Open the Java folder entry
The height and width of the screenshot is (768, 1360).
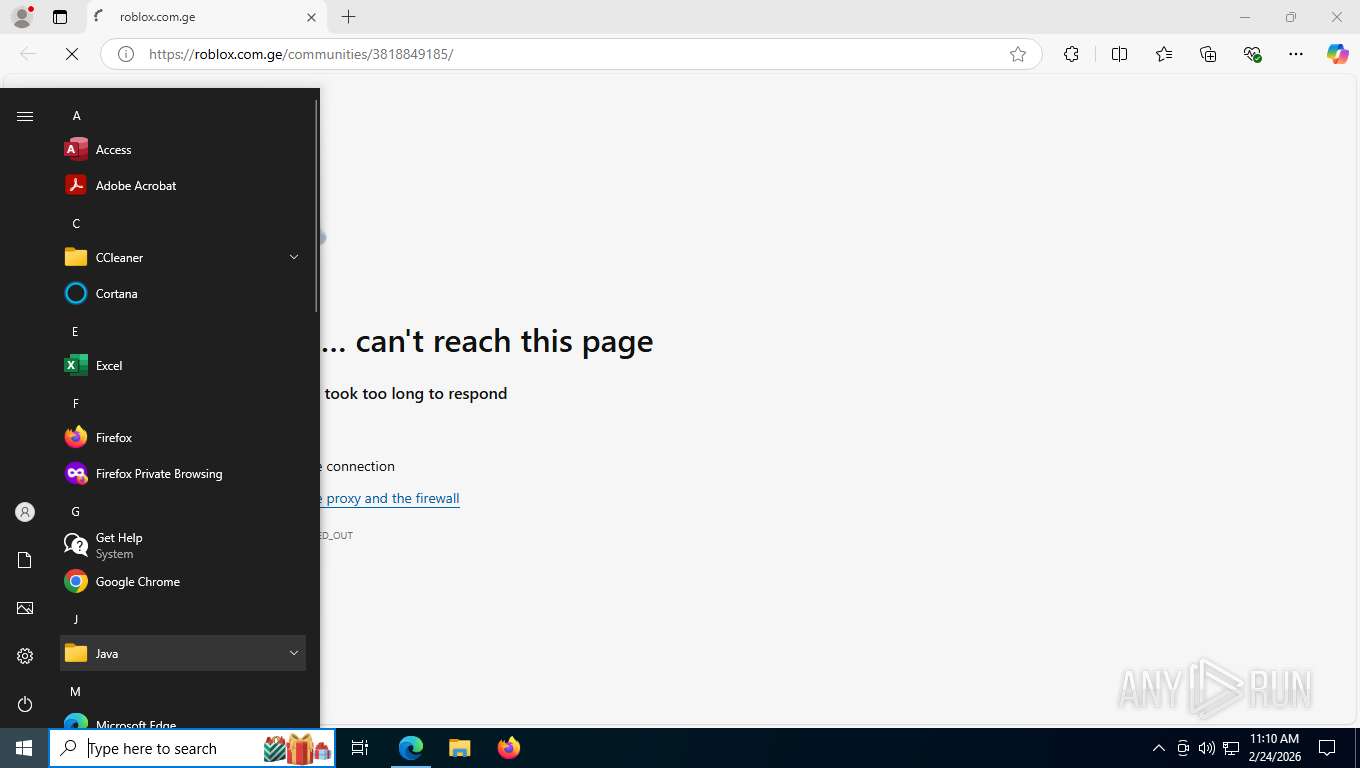tap(183, 654)
